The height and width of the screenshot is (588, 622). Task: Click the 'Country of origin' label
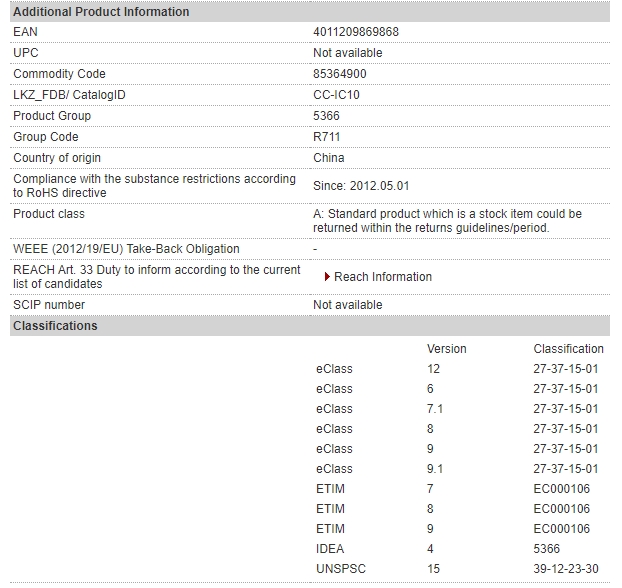57,158
